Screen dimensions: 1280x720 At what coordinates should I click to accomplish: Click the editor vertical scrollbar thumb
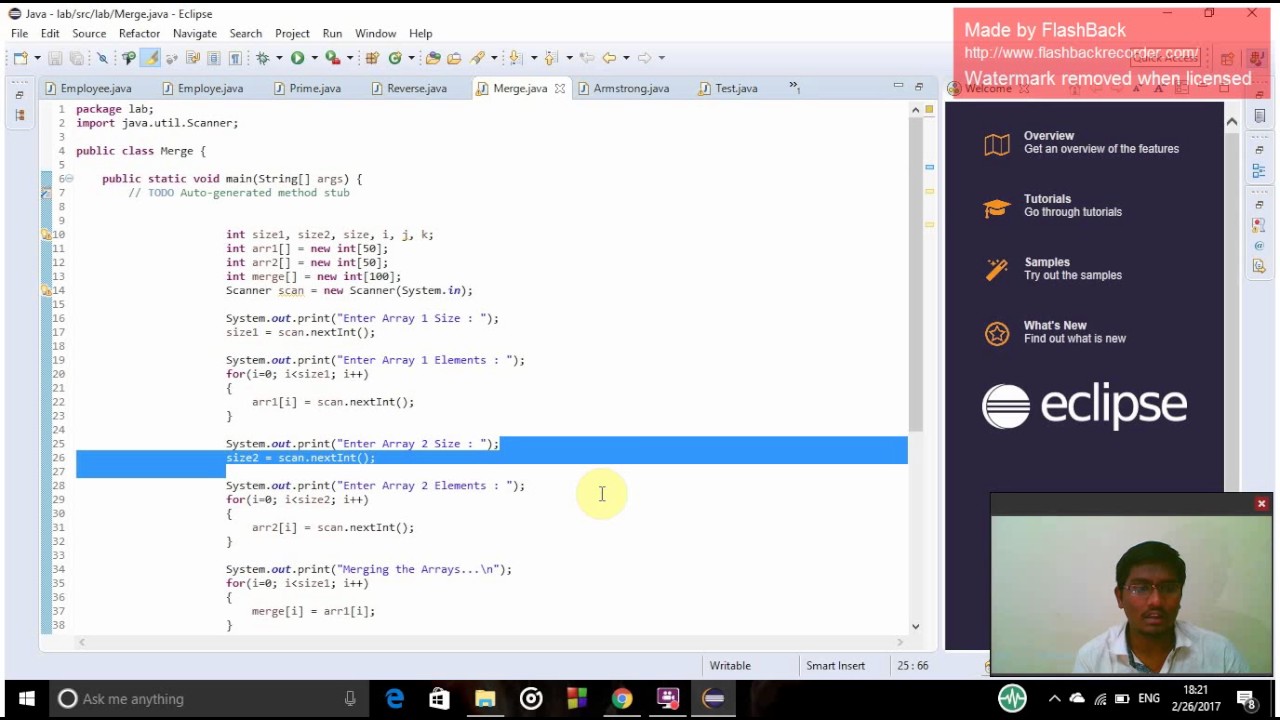coord(915,275)
